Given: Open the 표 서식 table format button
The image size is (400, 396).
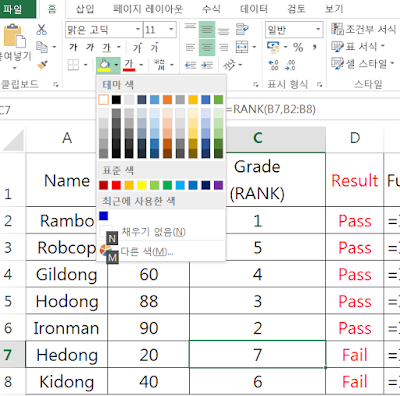Looking at the screenshot, I should click(x=358, y=46).
